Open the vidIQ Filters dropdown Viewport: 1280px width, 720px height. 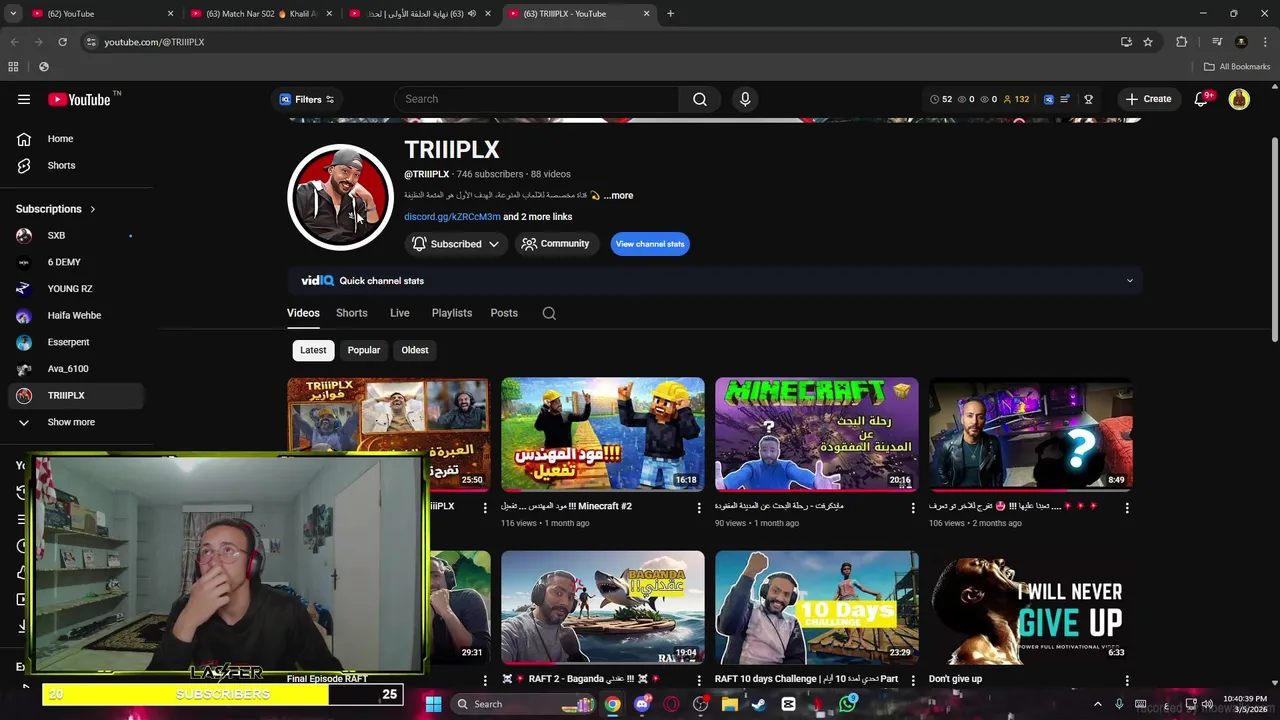click(x=307, y=99)
